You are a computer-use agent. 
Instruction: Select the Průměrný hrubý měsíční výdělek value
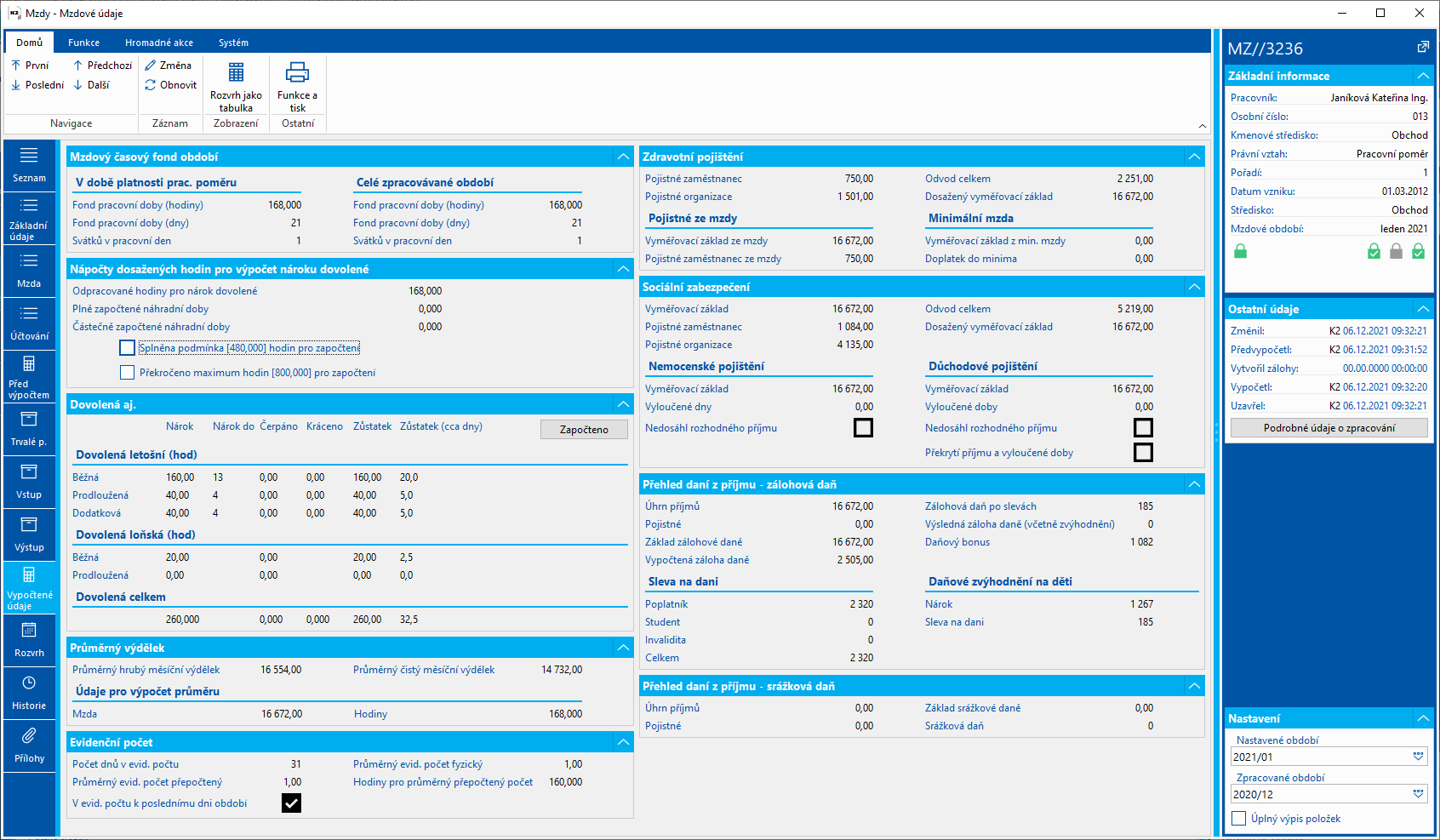(281, 670)
